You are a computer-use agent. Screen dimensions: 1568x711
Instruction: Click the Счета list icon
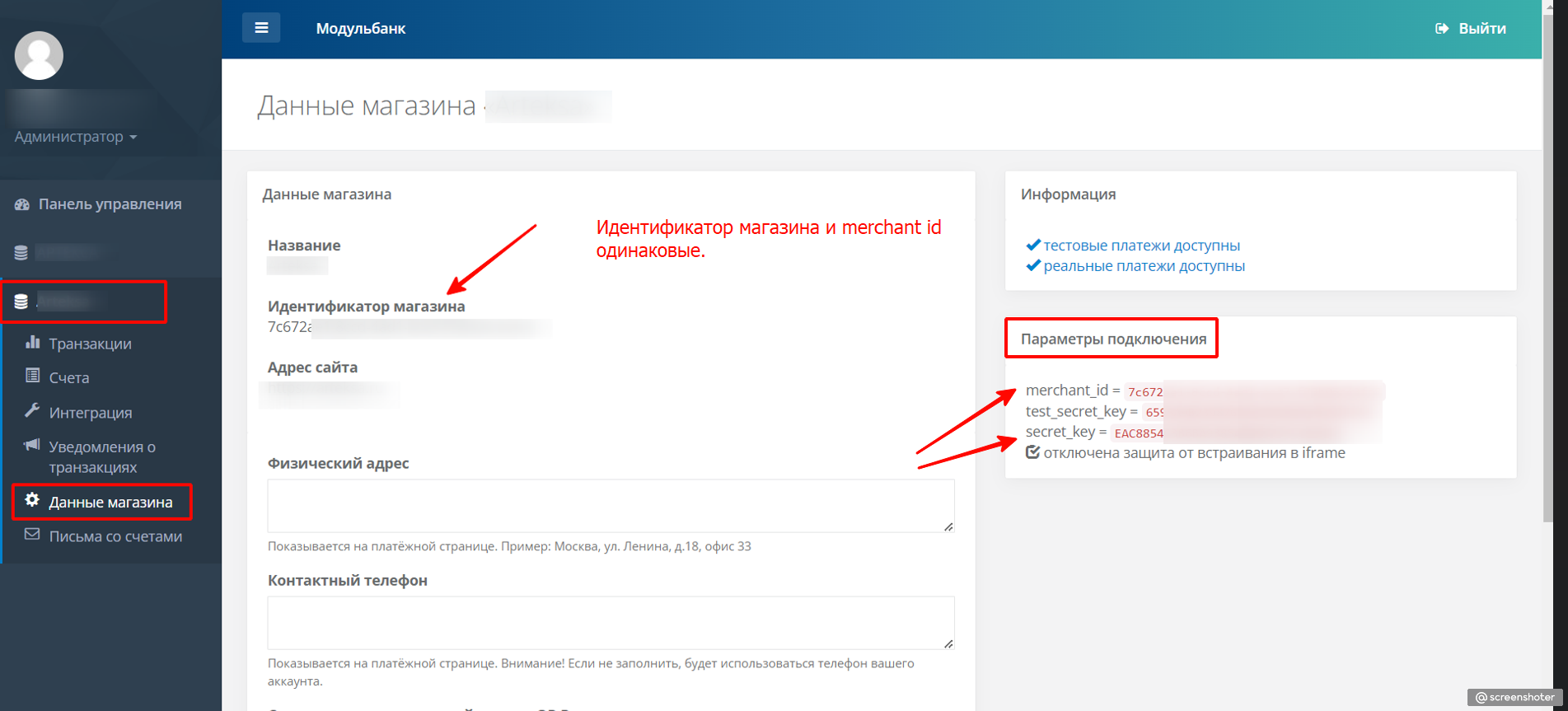pos(32,377)
